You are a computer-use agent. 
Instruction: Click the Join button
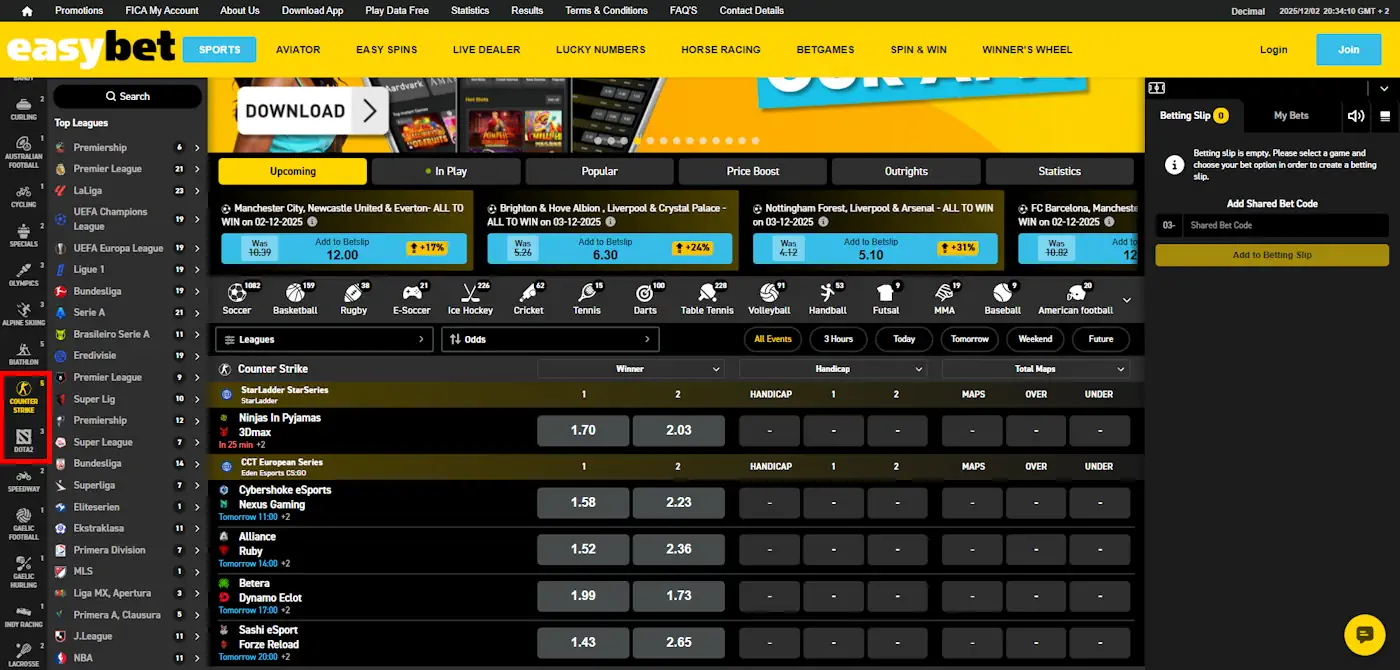1348,48
